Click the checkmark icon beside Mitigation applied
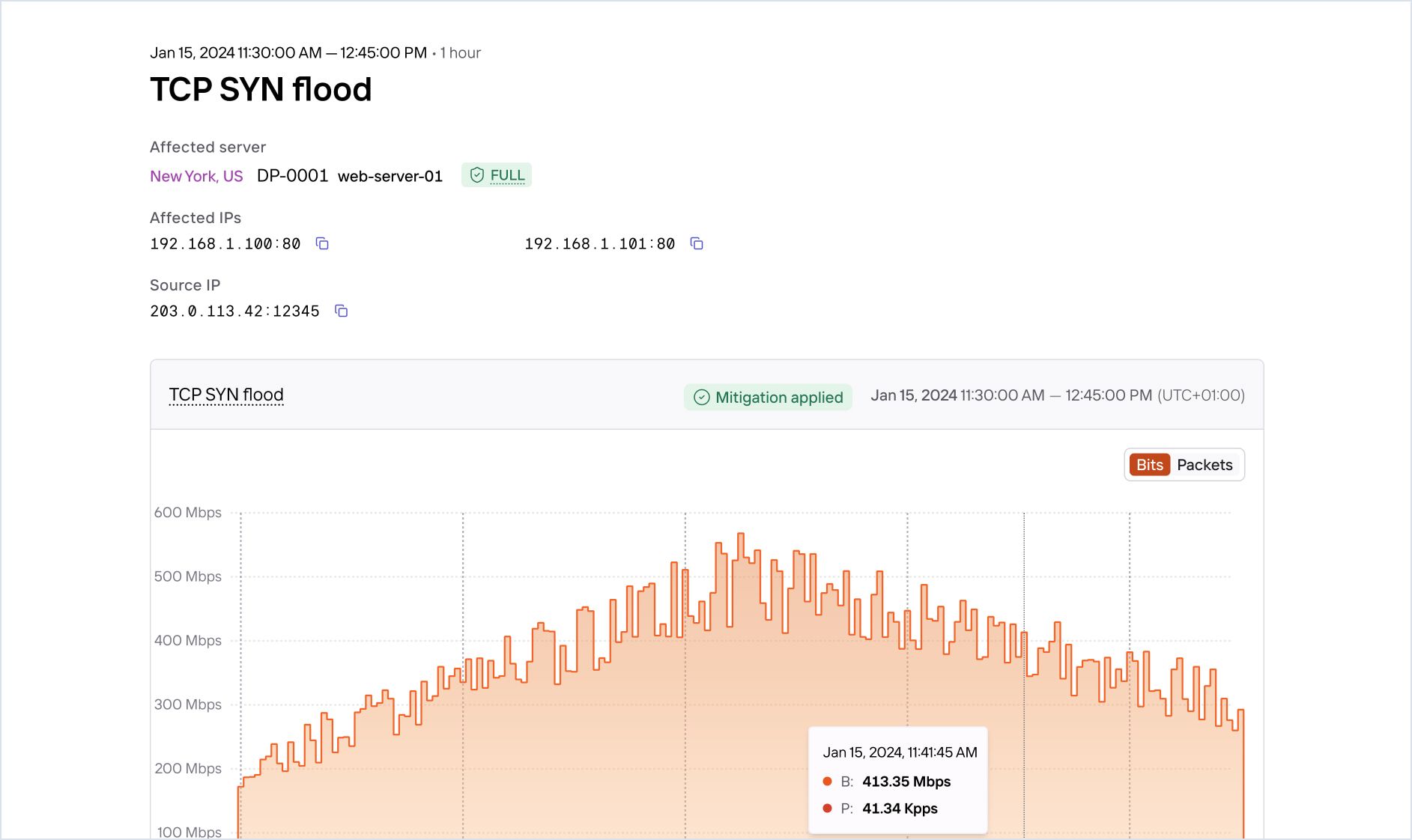The width and height of the screenshot is (1412, 840). [x=701, y=397]
